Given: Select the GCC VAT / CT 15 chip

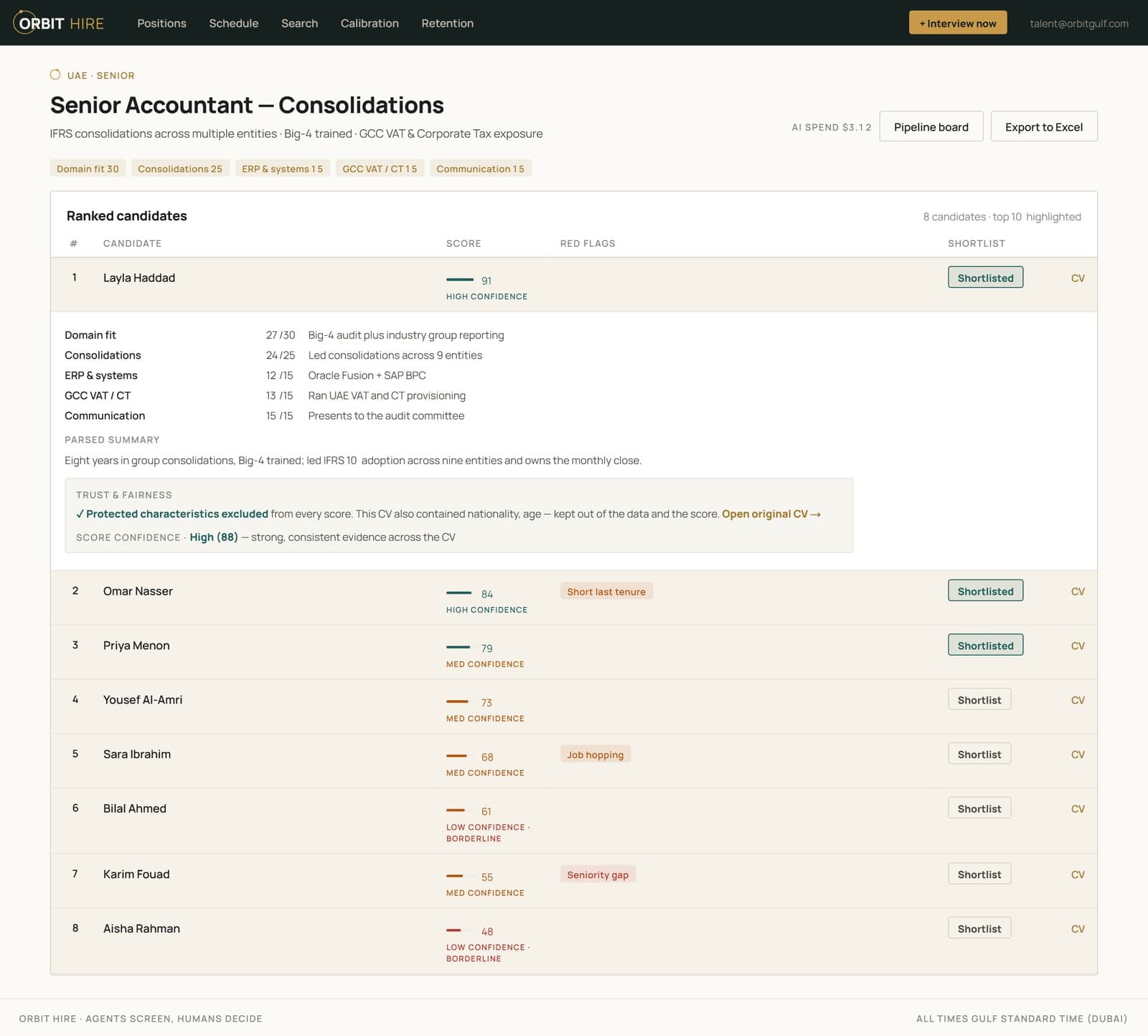Looking at the screenshot, I should point(380,169).
